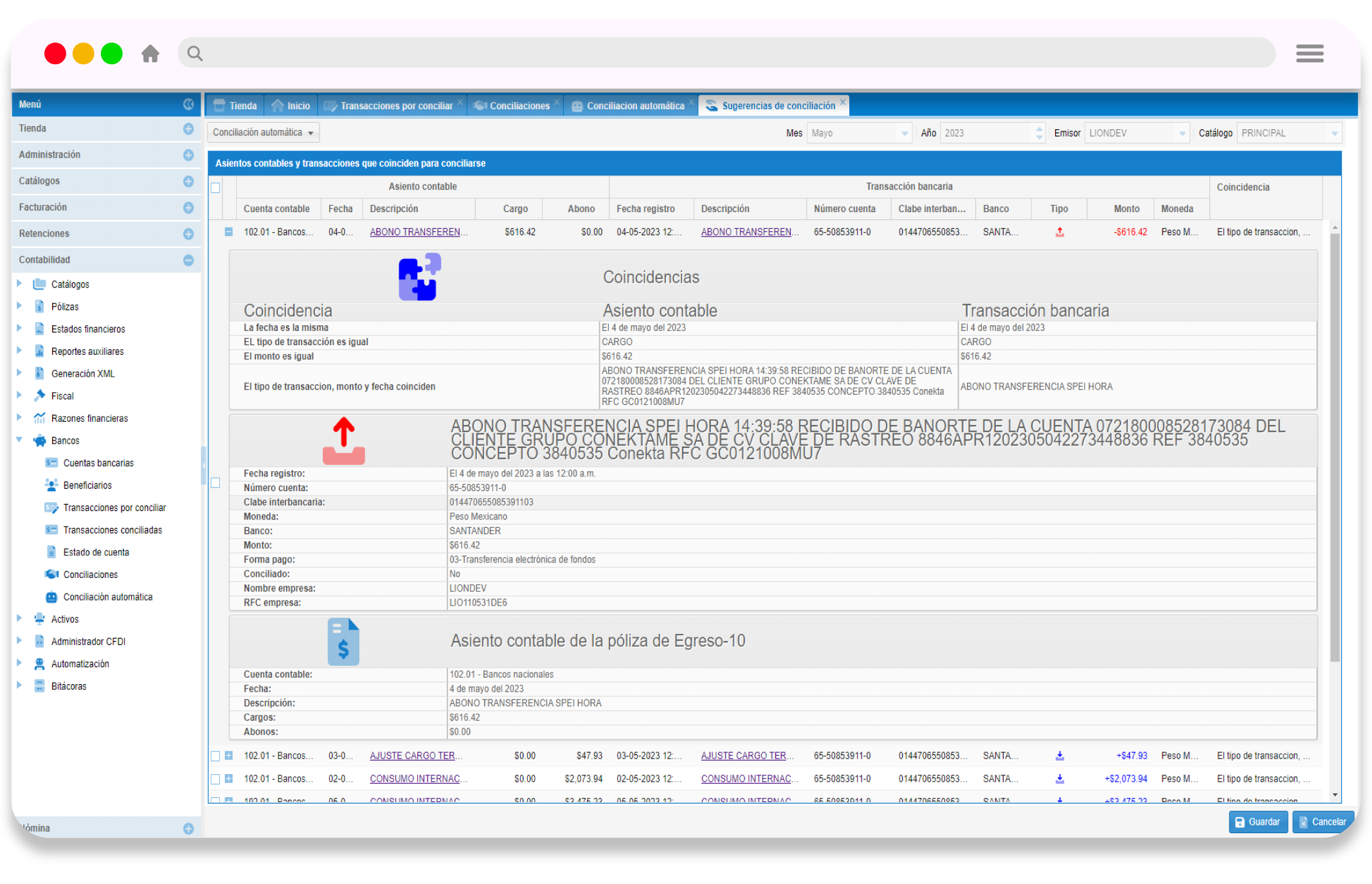
Task: Open the Conciliación automática dropdown button
Action: click(263, 132)
